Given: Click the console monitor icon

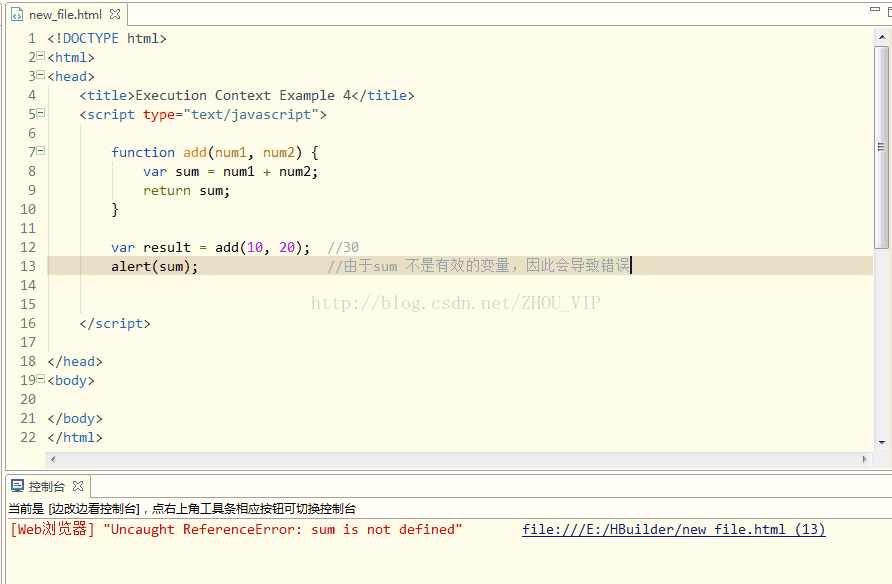Looking at the screenshot, I should pos(18,486).
